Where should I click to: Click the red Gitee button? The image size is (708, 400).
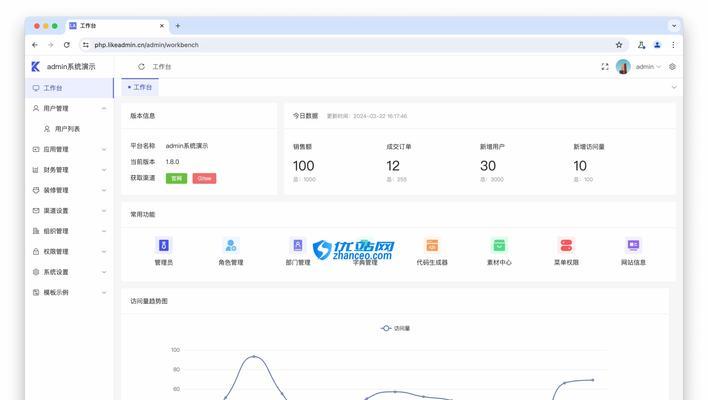204,178
